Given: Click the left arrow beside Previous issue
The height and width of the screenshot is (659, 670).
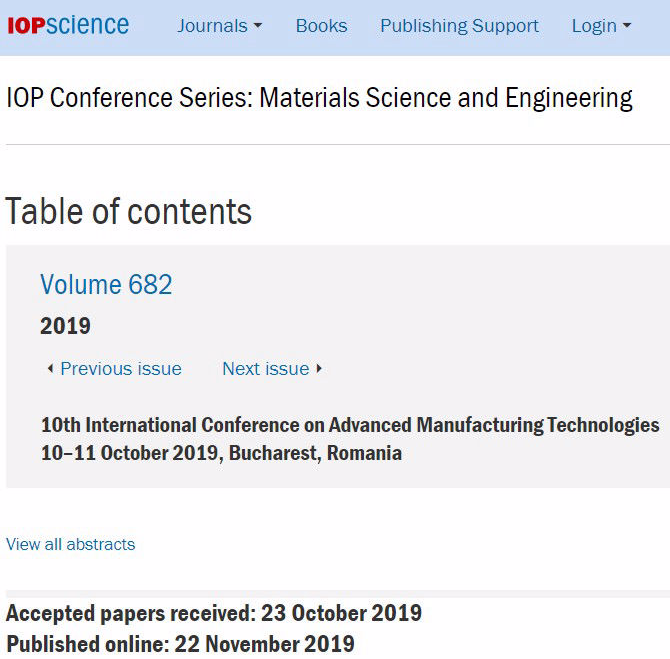Looking at the screenshot, I should [50, 369].
